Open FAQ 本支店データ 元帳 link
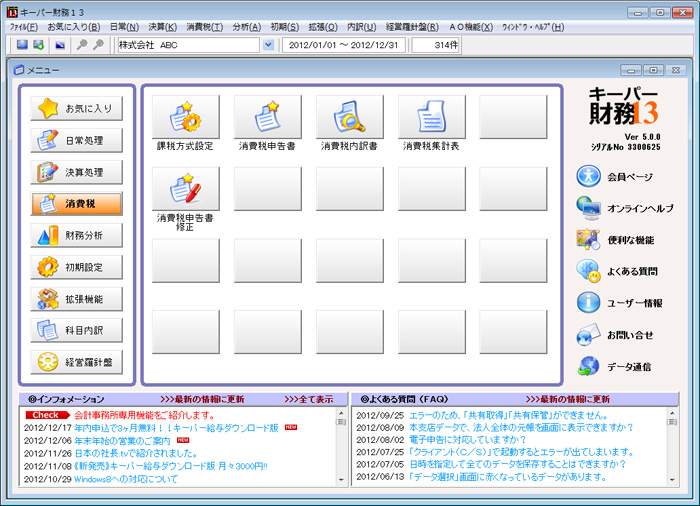The height and width of the screenshot is (506, 700). point(521,427)
